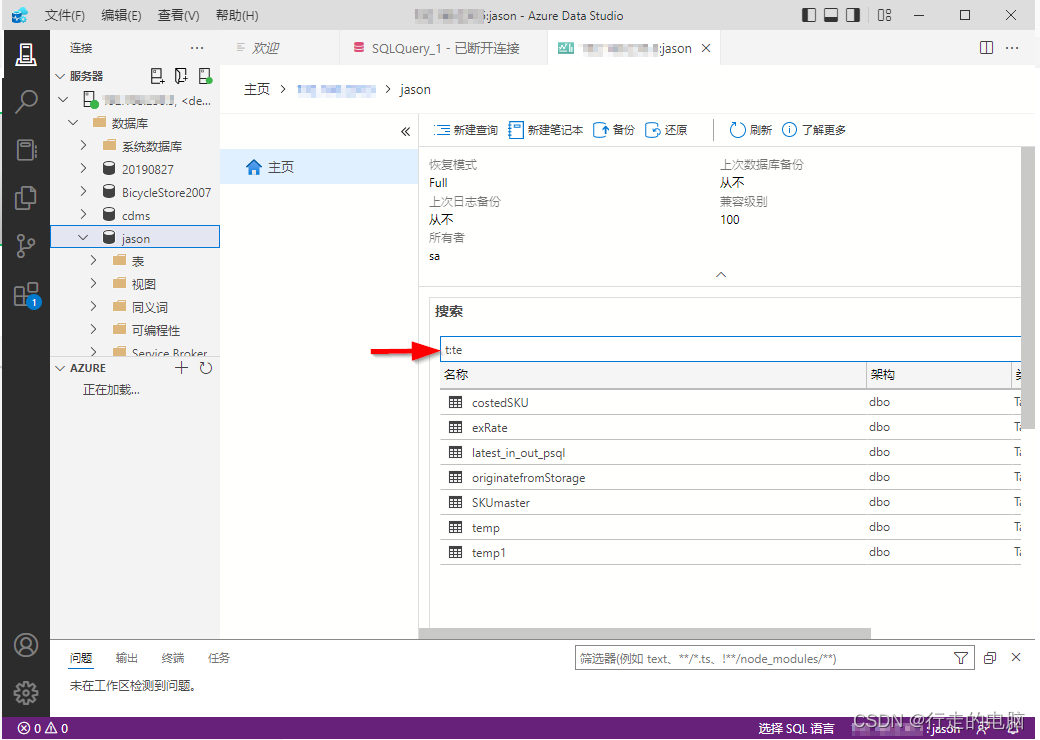Collapse the Databases folder node
The width and height of the screenshot is (1040, 740).
(74, 123)
